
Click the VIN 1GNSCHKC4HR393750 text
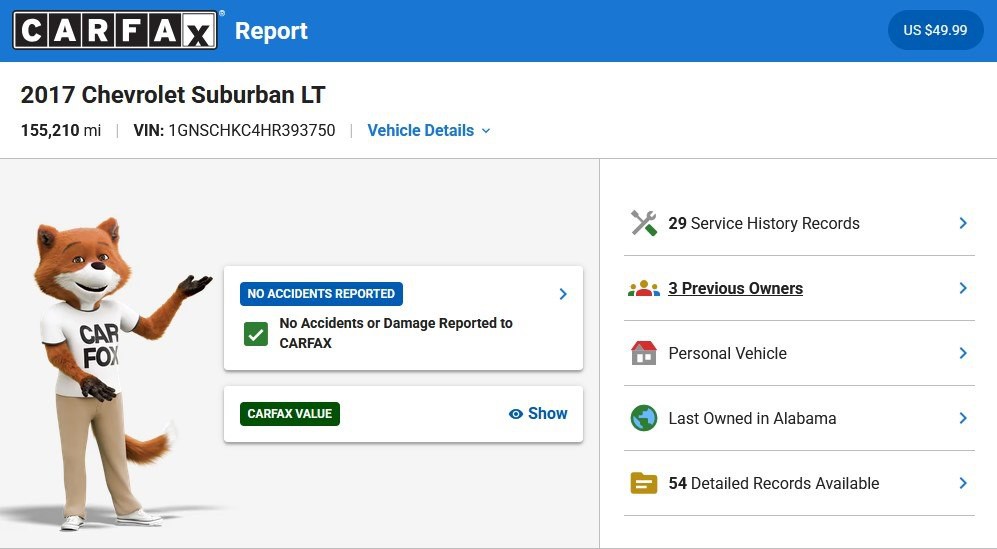pyautogui.click(x=234, y=130)
